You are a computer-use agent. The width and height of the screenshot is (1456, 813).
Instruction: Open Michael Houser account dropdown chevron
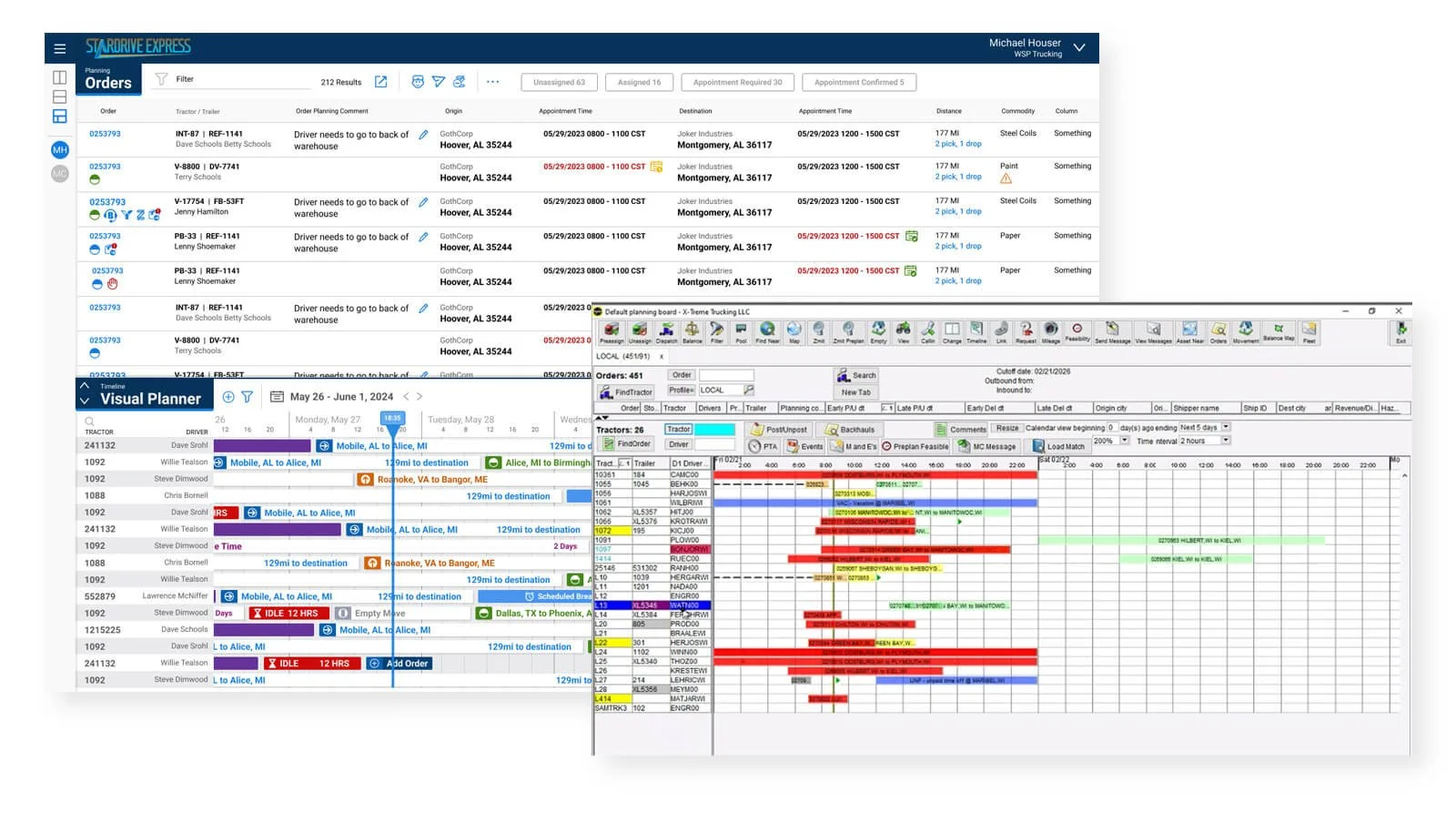tap(1079, 47)
